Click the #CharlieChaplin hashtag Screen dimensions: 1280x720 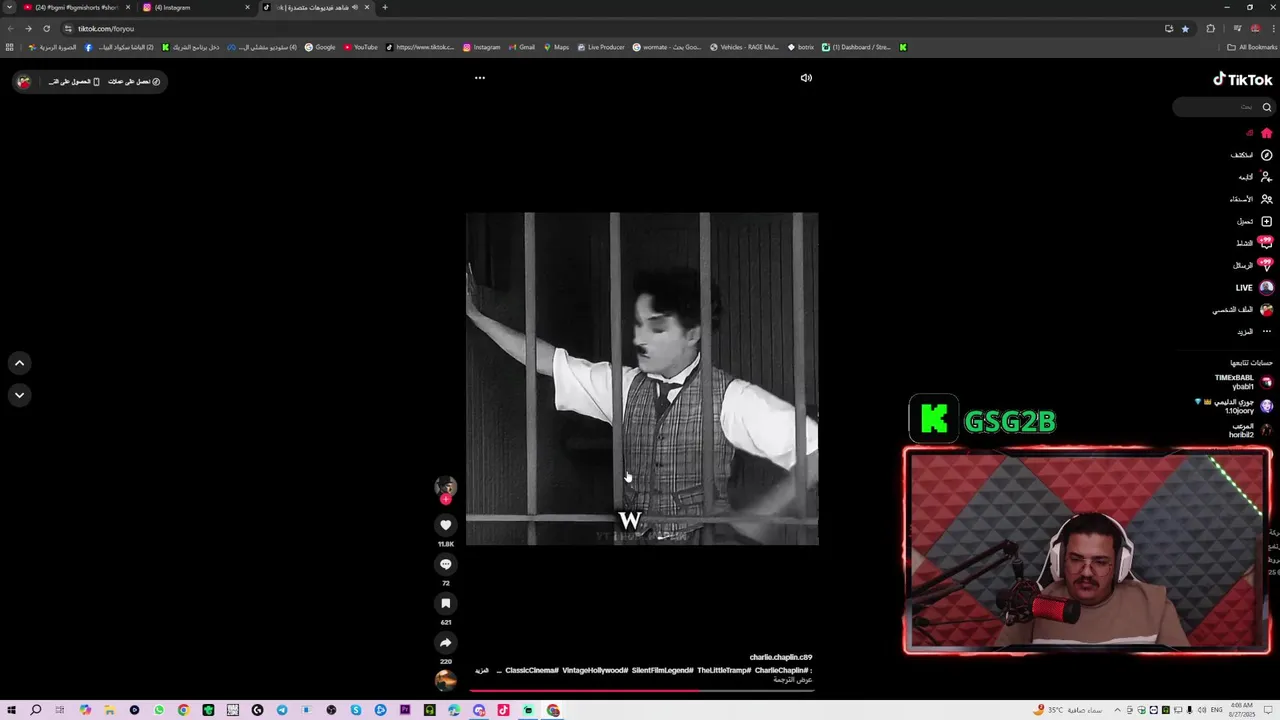pyautogui.click(x=782, y=671)
